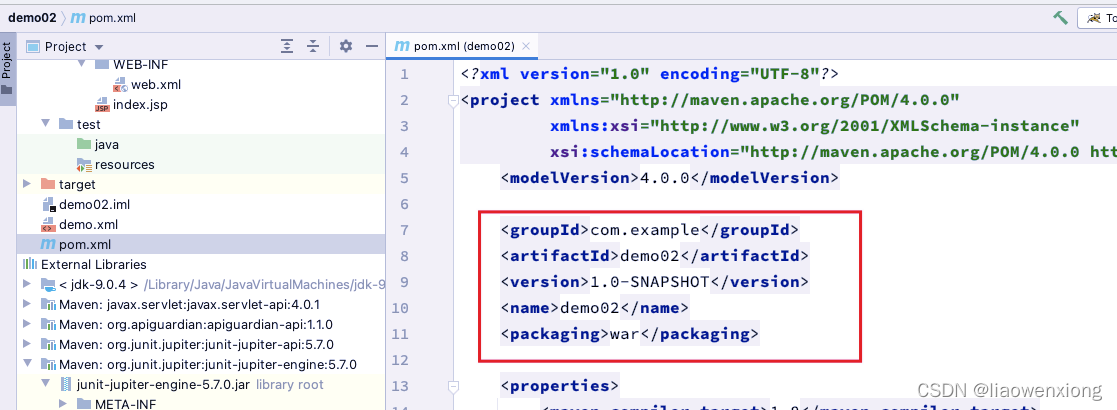This screenshot has height=410, width=1117.
Task: Click the target folder icon
Action: (x=48, y=184)
